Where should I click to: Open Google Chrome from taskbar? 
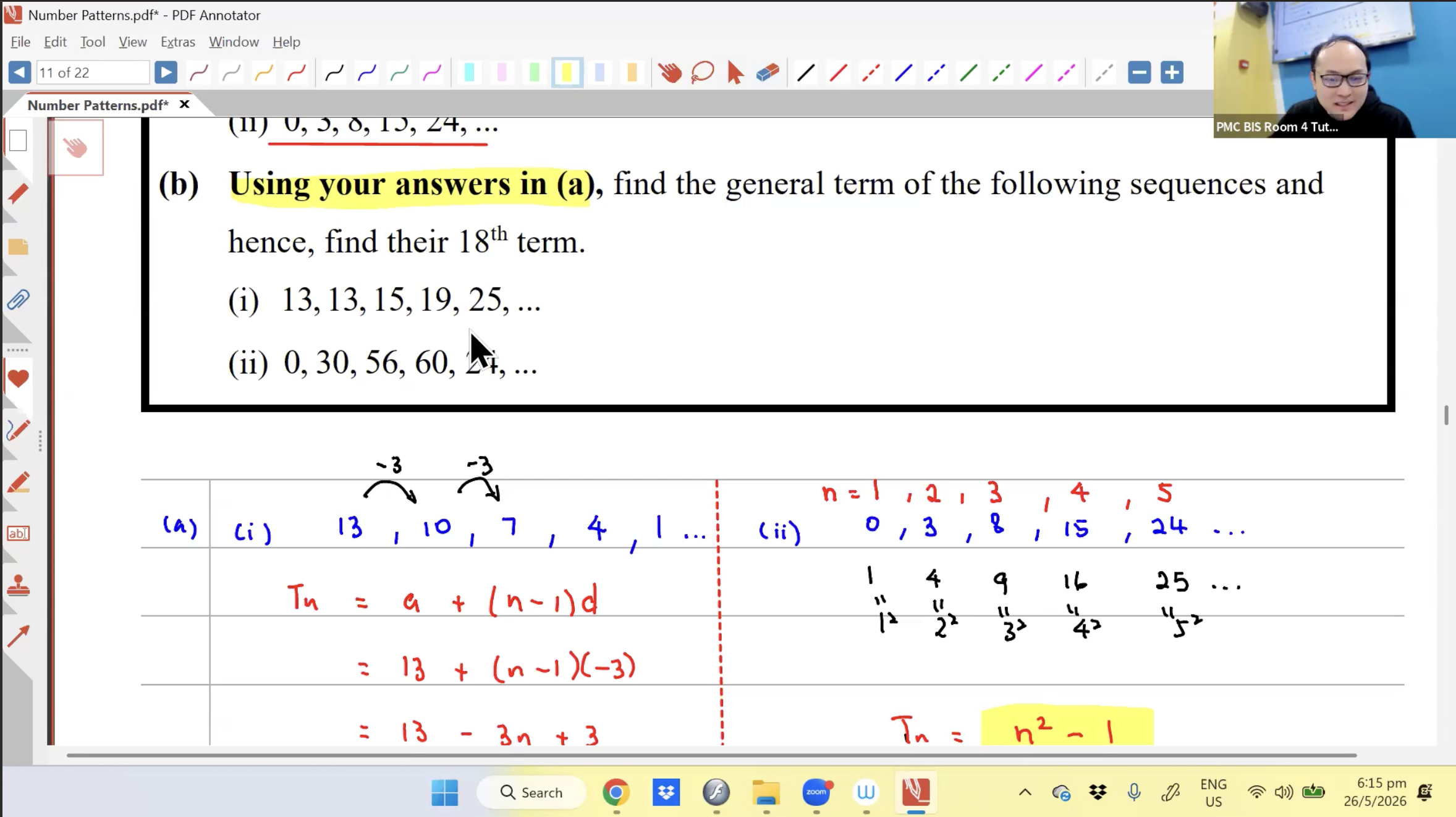[x=616, y=792]
